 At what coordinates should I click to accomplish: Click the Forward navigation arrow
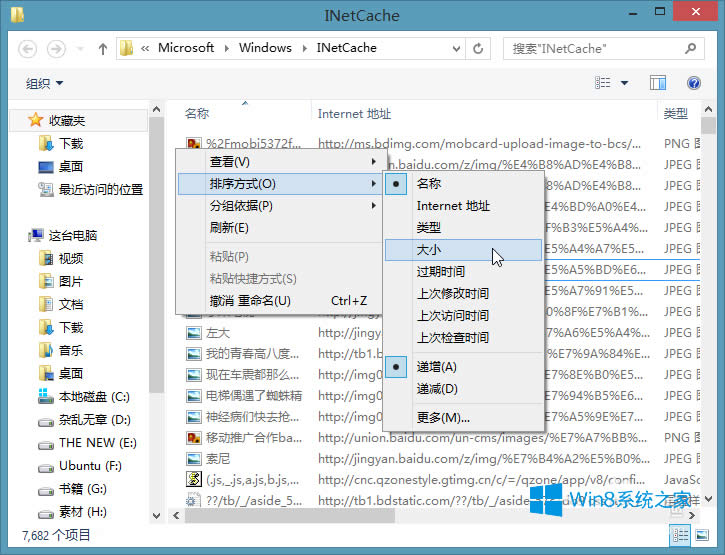coord(56,49)
